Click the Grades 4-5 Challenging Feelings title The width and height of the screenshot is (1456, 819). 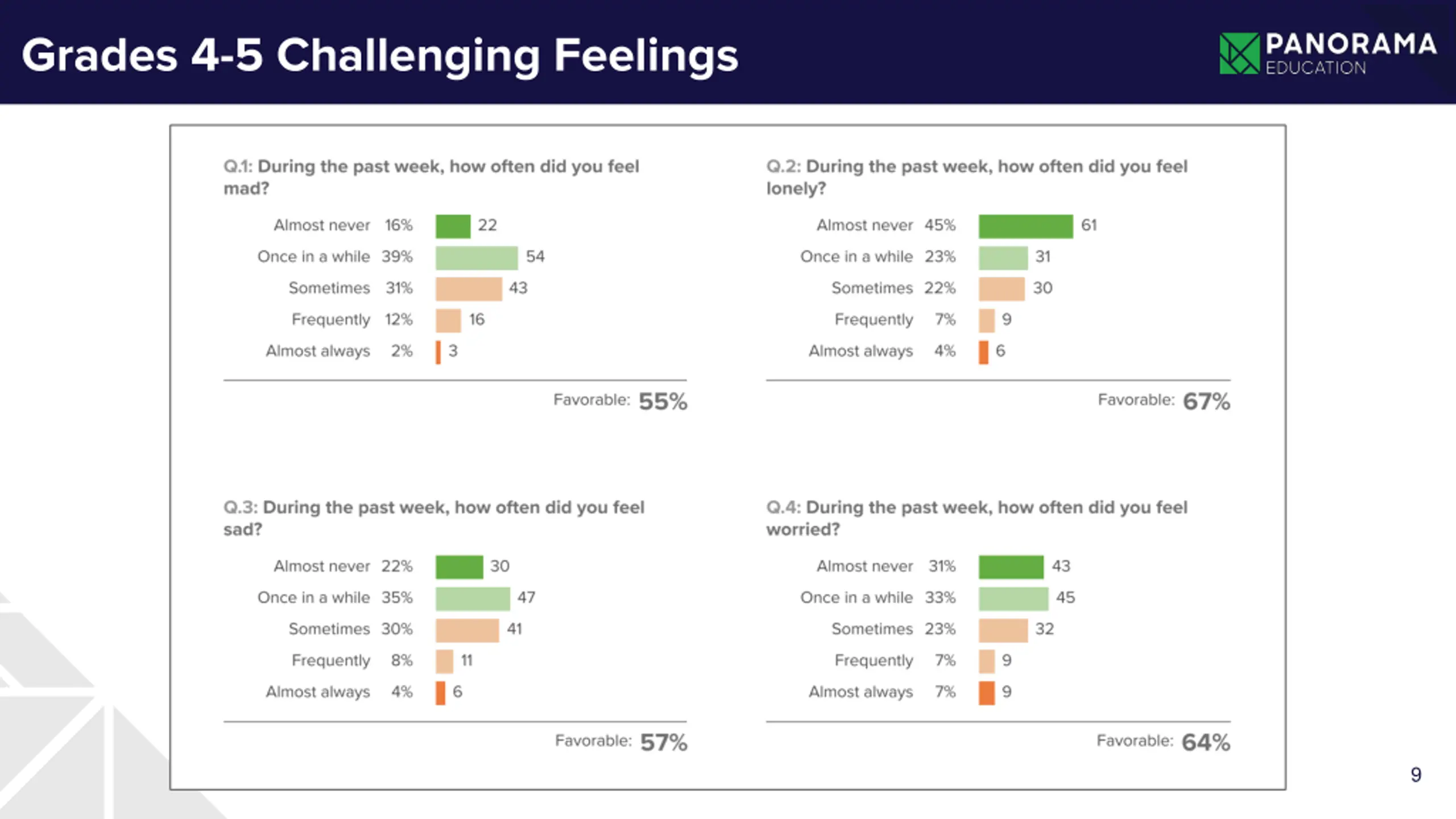point(379,55)
